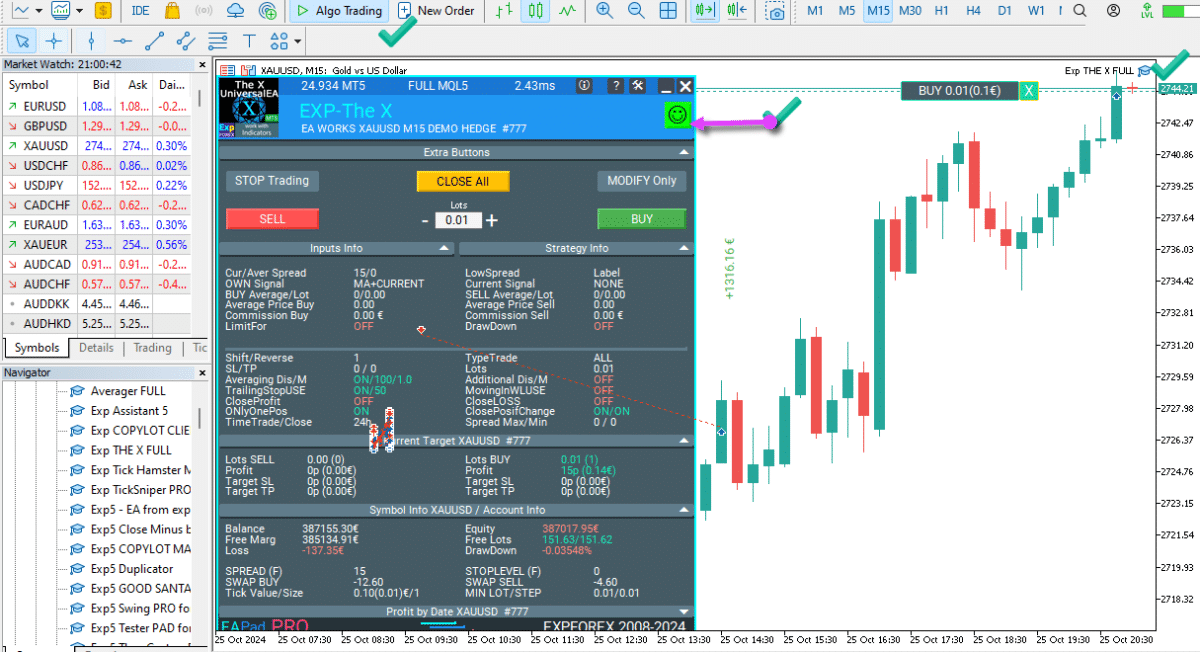The width and height of the screenshot is (1200, 652).
Task: Collapse the Extra Buttons section
Action: (x=684, y=152)
